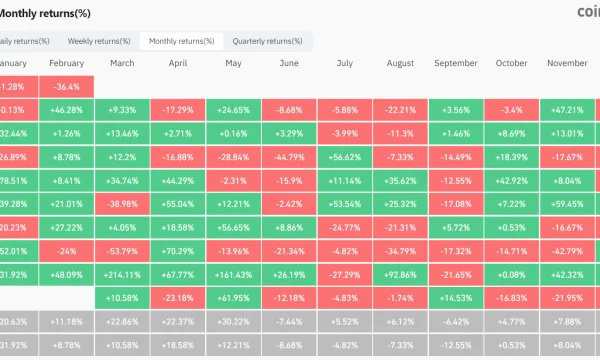Select the -53.79% March cell
600x360 pixels.
coord(122,251)
